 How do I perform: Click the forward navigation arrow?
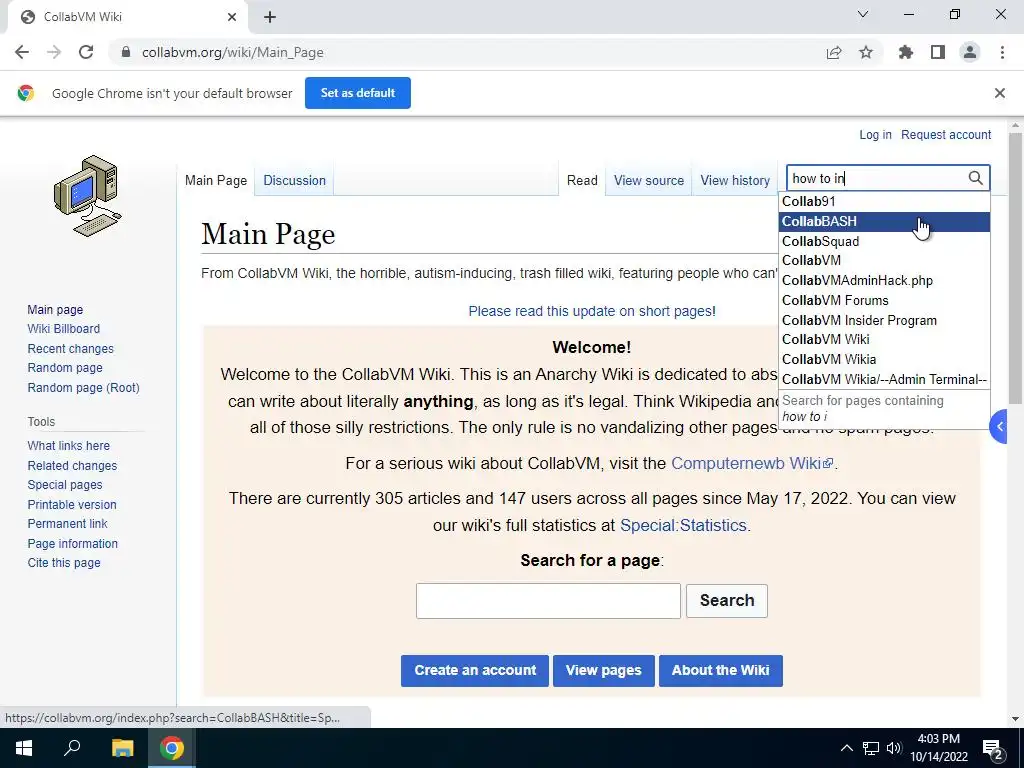(54, 52)
